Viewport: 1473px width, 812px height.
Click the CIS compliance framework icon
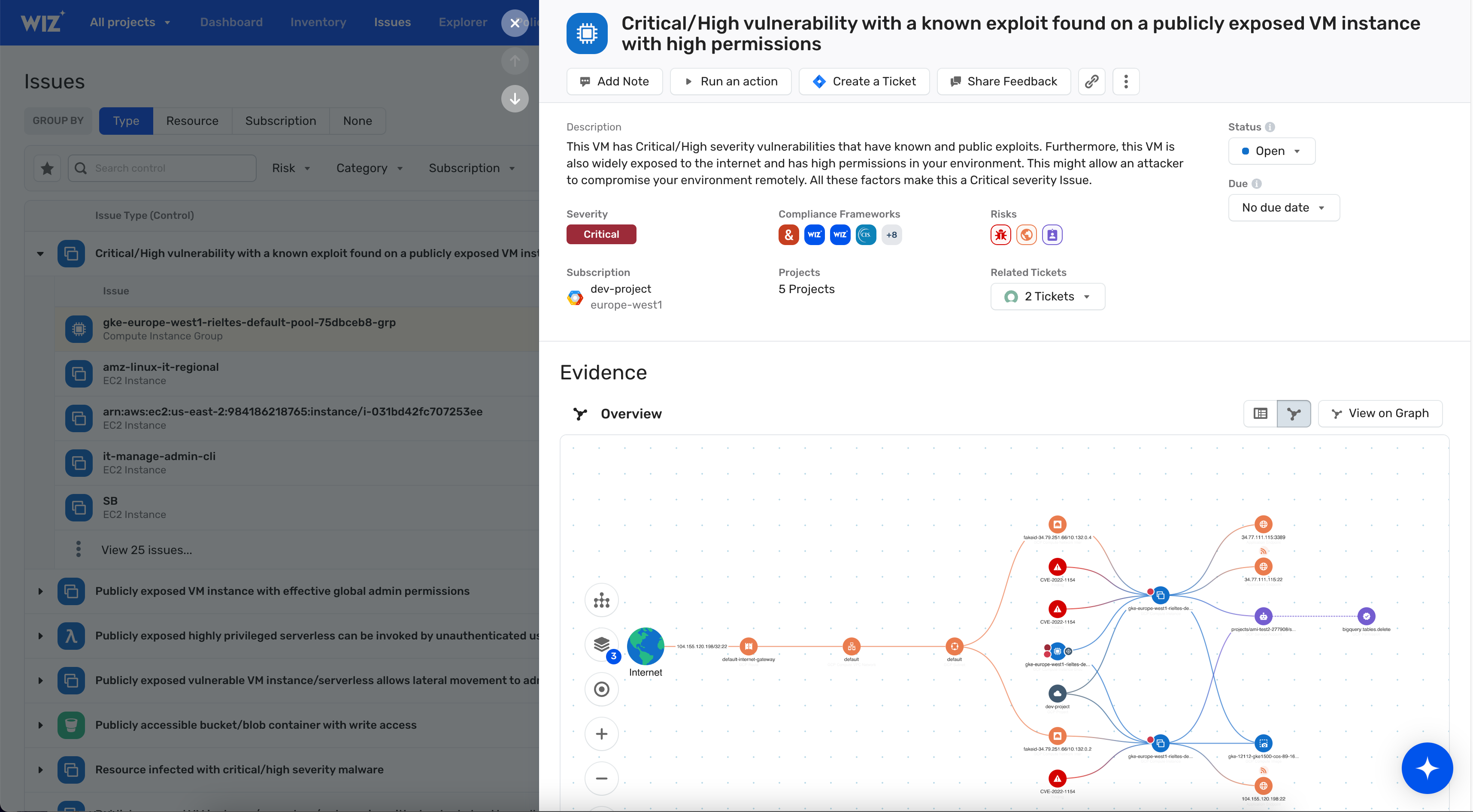866,234
